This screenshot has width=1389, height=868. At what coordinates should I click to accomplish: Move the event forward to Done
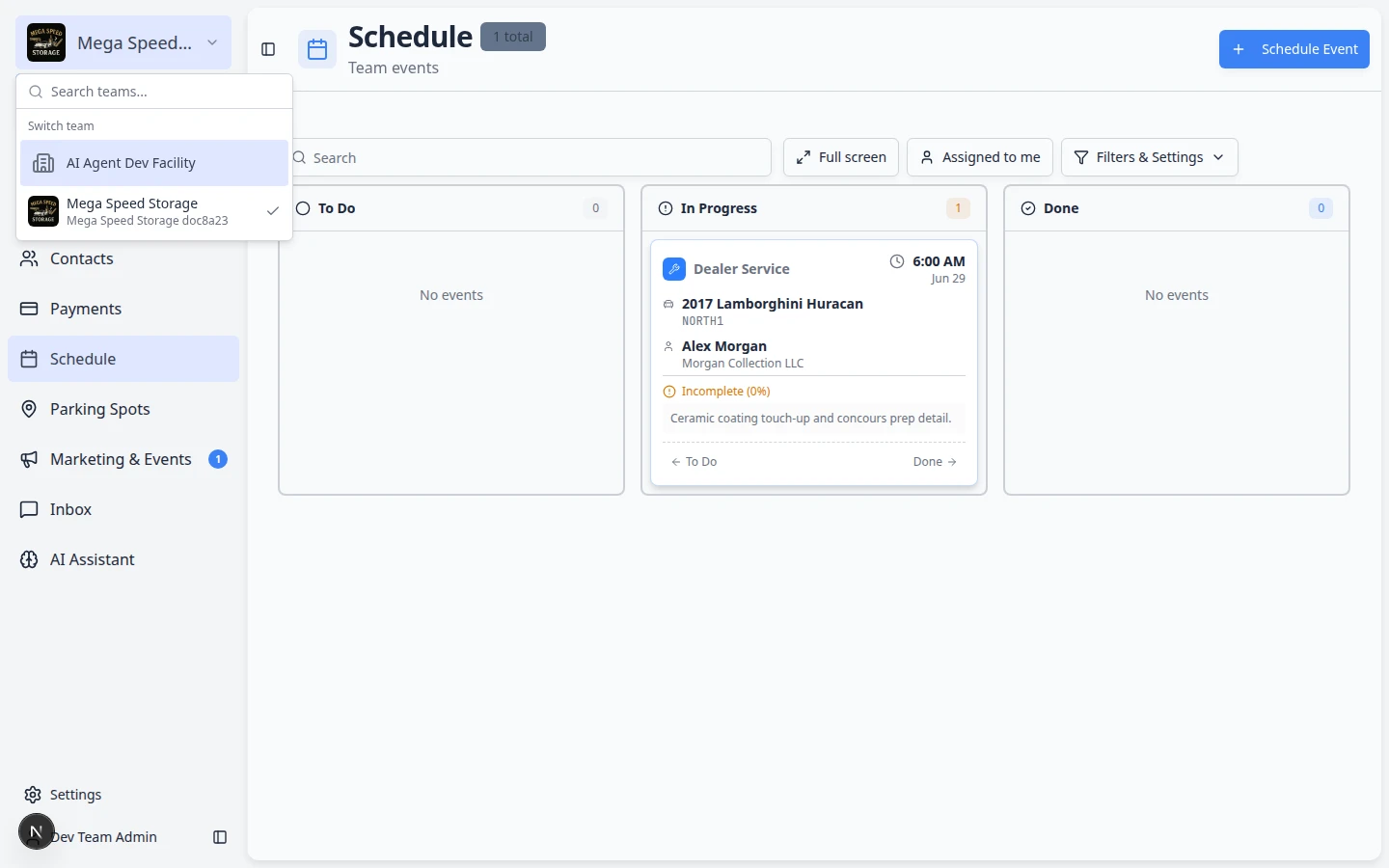click(935, 462)
